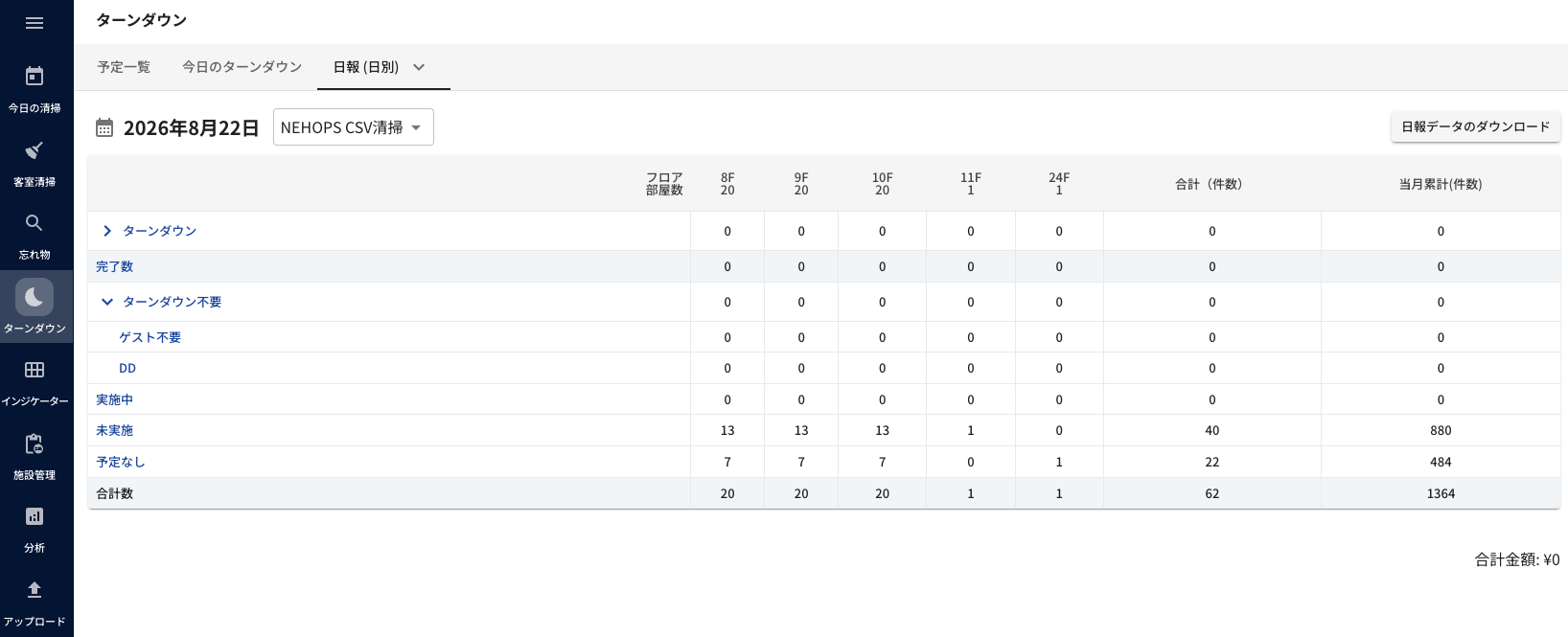Expand the ターンダウン row chevron
Image resolution: width=1568 pixels, height=637 pixels.
coord(107,231)
